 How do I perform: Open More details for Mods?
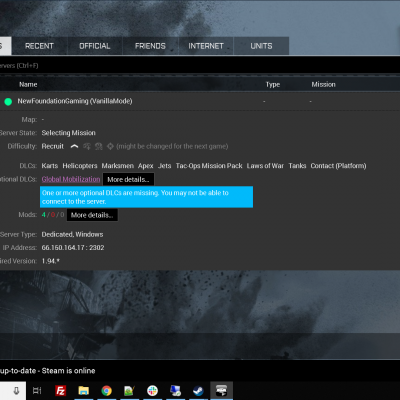click(x=92, y=215)
